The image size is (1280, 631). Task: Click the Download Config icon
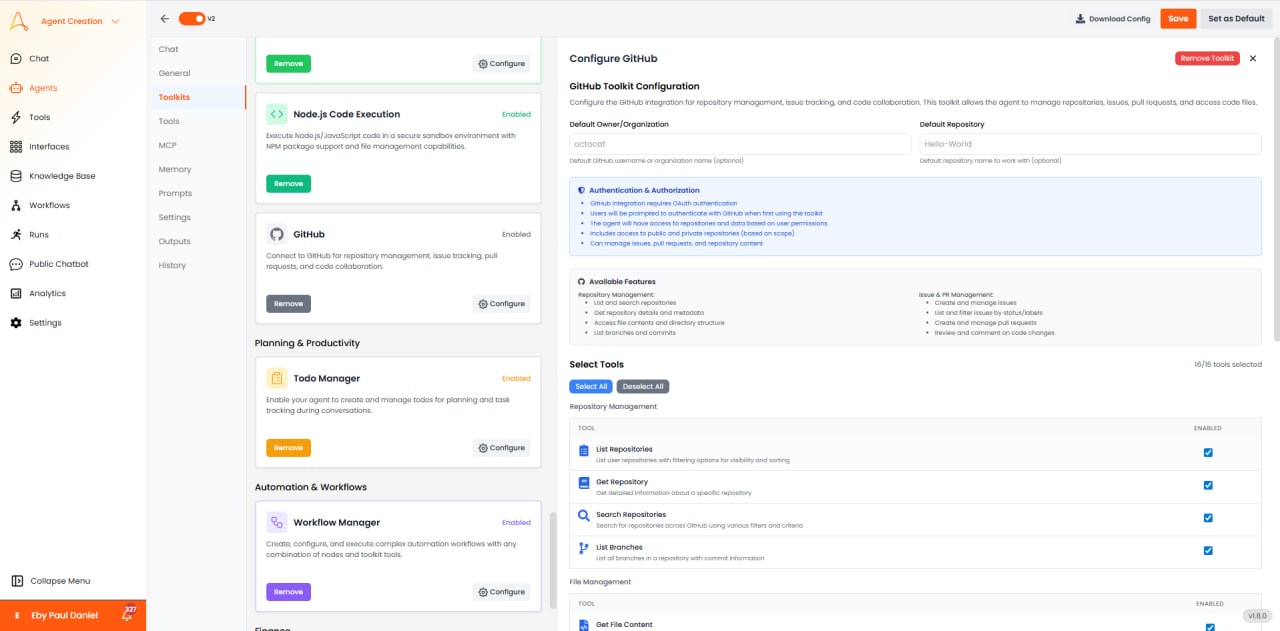pos(1078,18)
